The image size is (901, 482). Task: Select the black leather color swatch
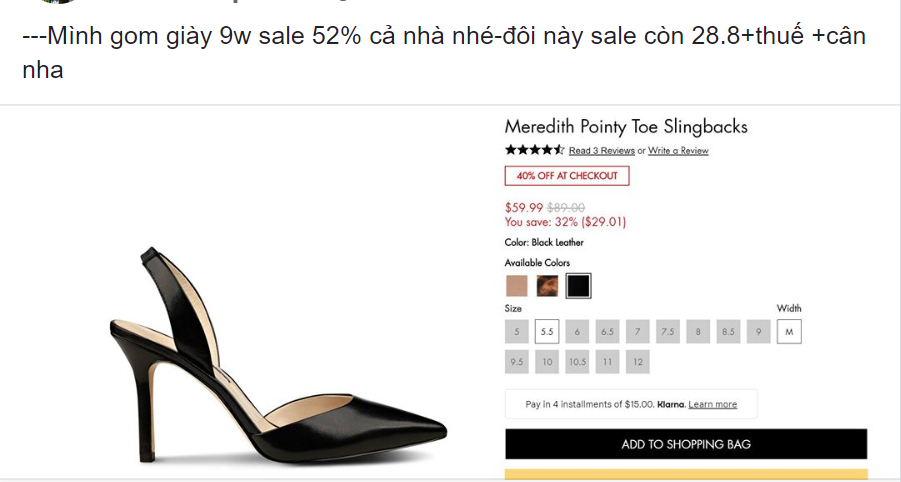[578, 286]
